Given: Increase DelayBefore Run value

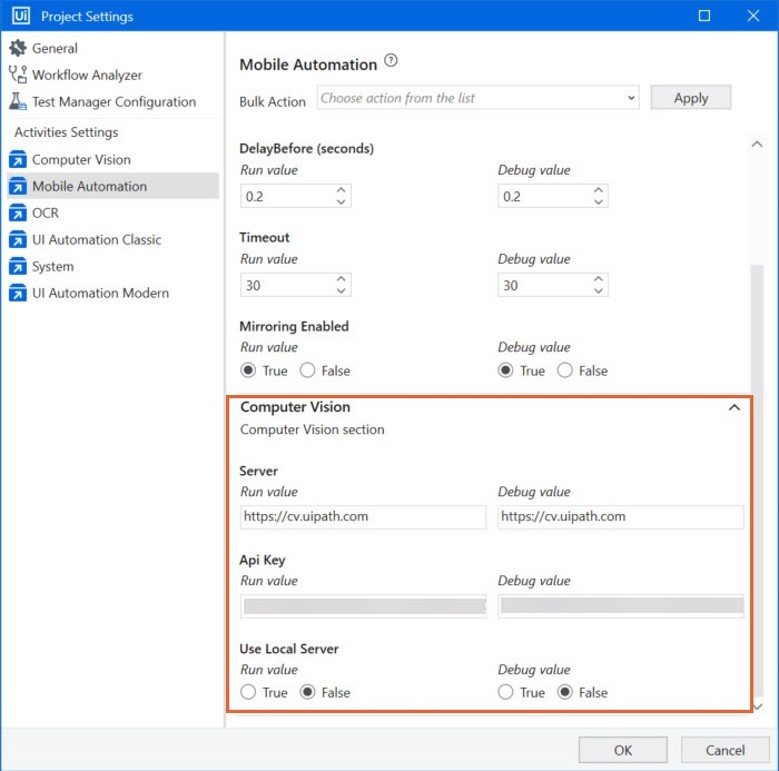Looking at the screenshot, I should 341,190.
